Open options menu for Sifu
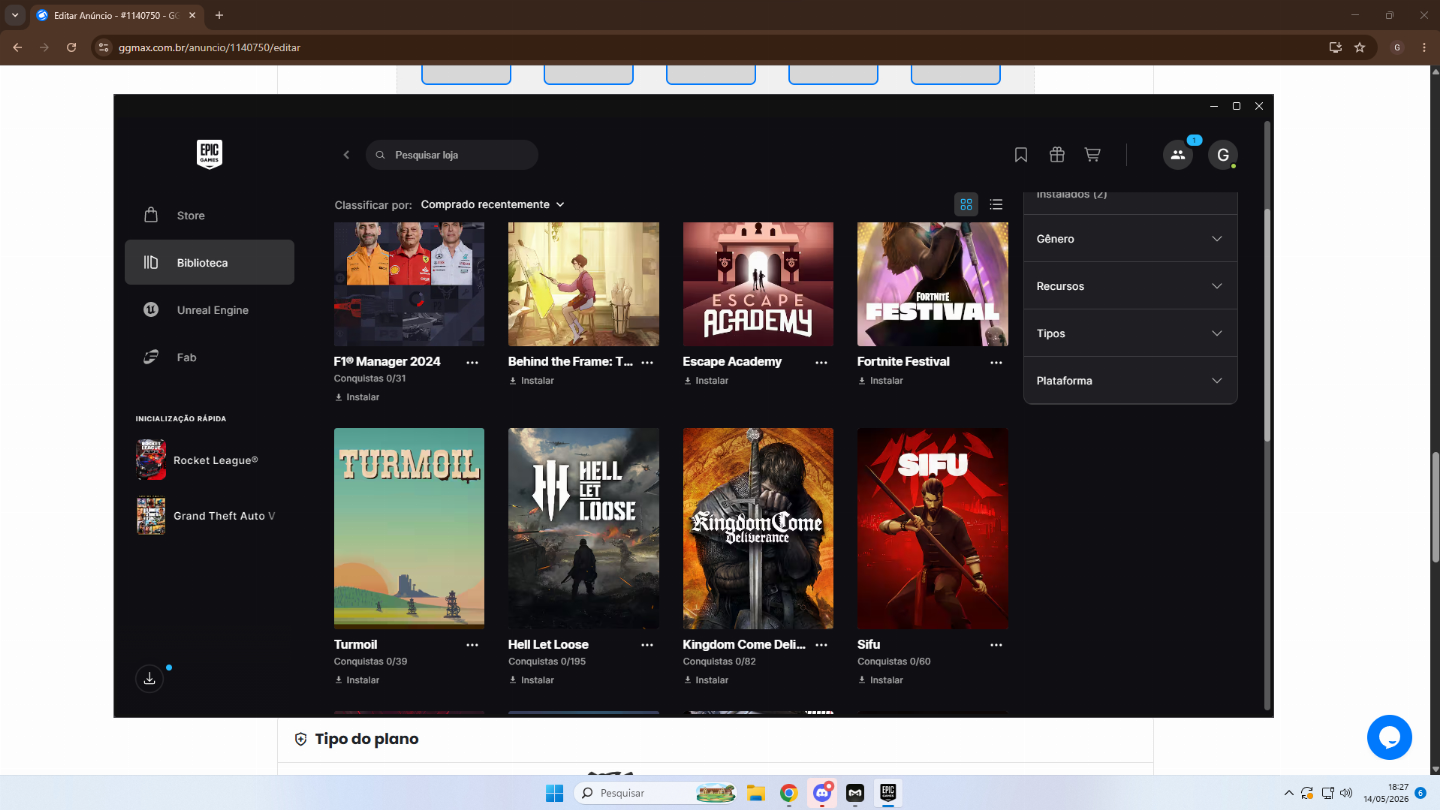 click(x=996, y=645)
